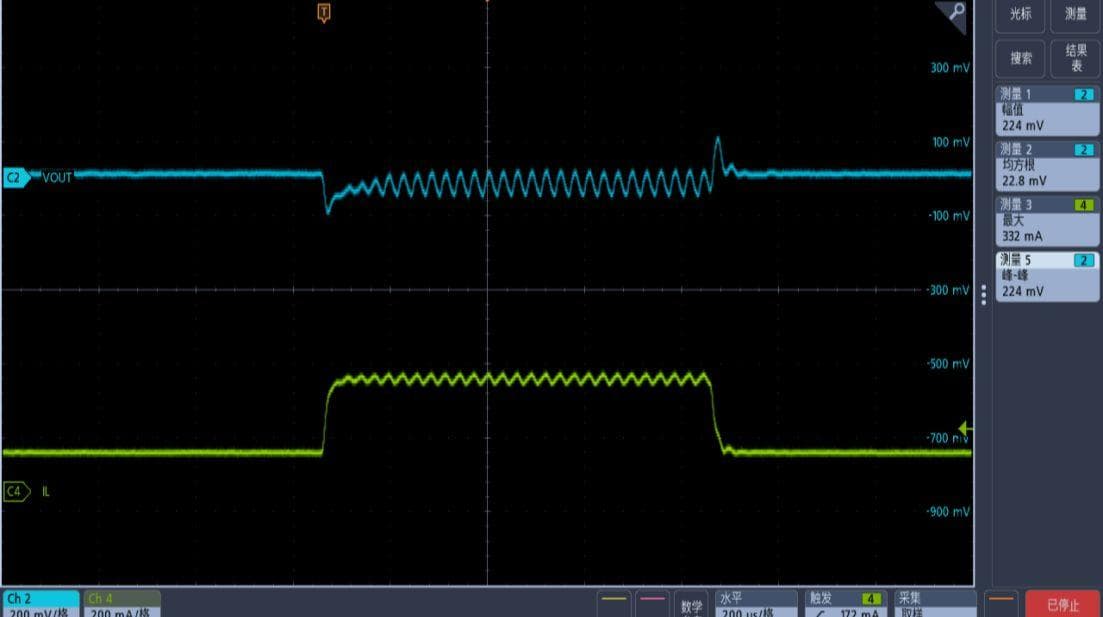Click the trigger position marker T
Screen dimensions: 1103x617
pos(324,13)
